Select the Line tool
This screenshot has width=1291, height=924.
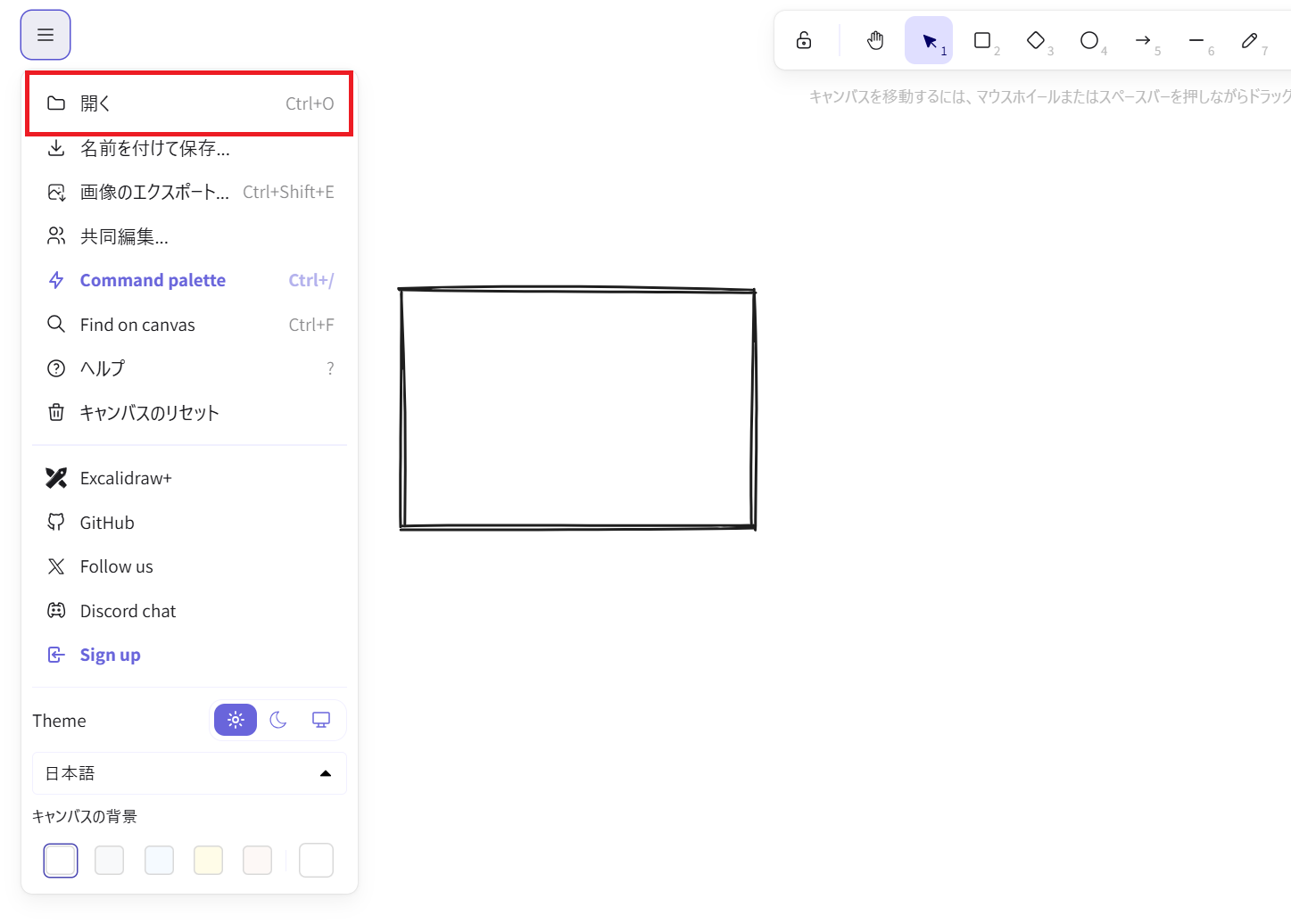1196,40
